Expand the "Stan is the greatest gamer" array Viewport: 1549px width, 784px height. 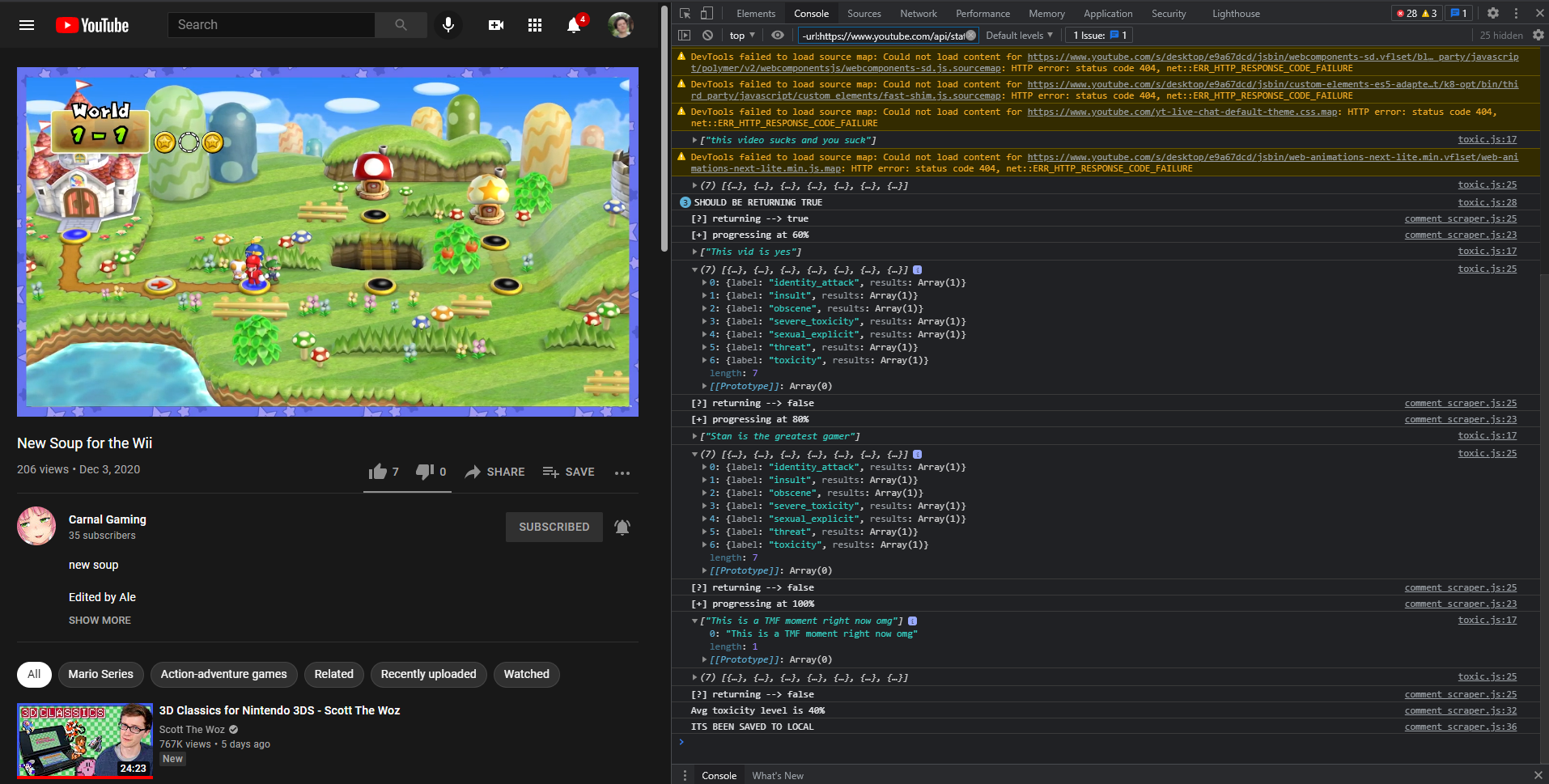pos(694,437)
